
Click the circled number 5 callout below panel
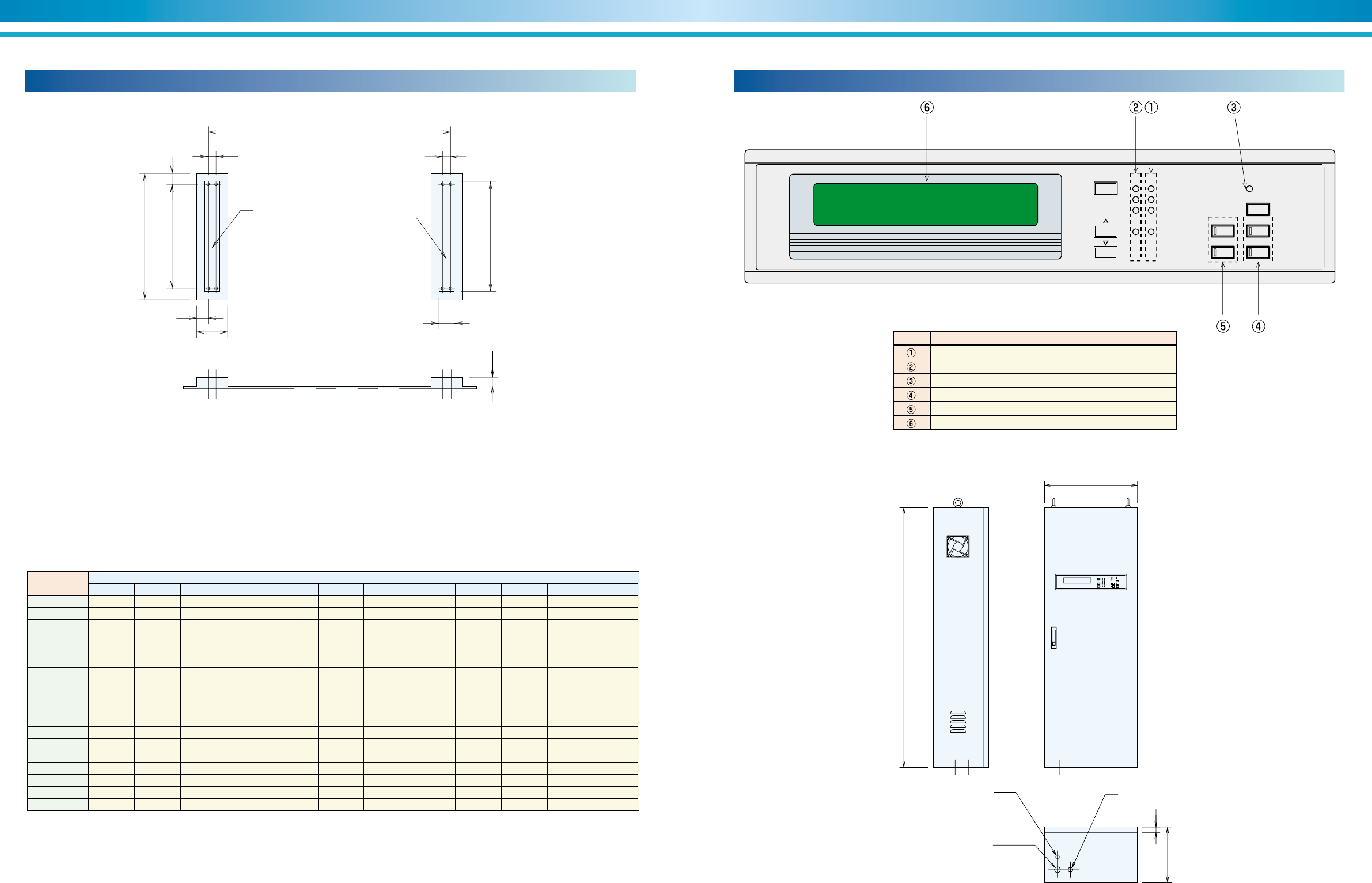click(1222, 326)
